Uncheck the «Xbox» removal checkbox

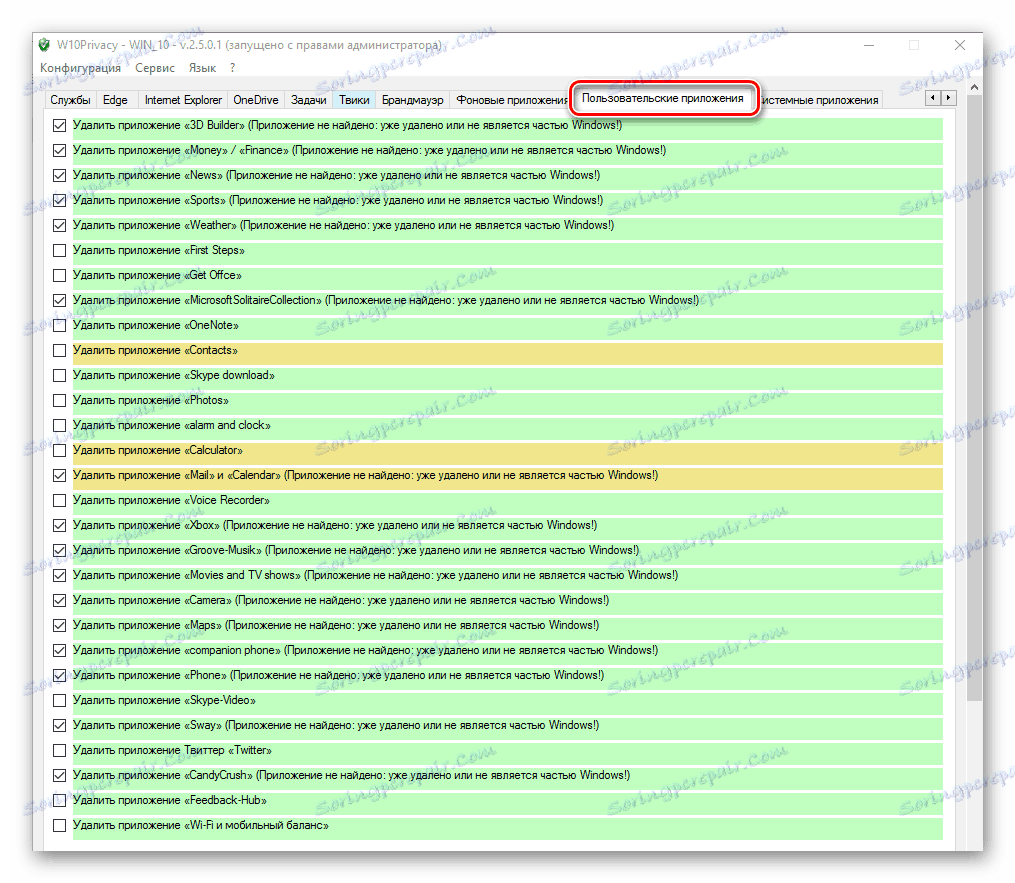60,526
